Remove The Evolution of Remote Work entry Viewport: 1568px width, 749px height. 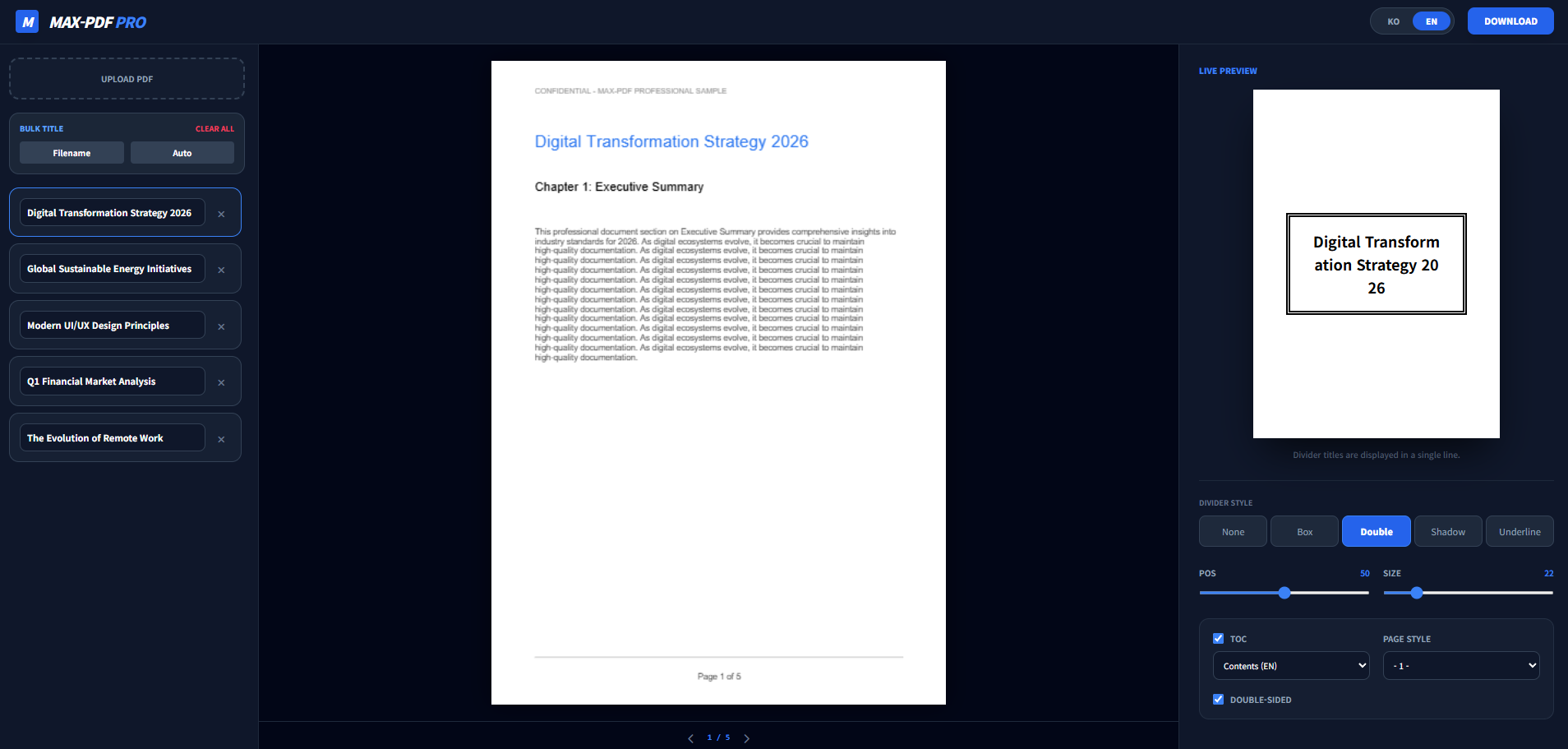coord(221,438)
